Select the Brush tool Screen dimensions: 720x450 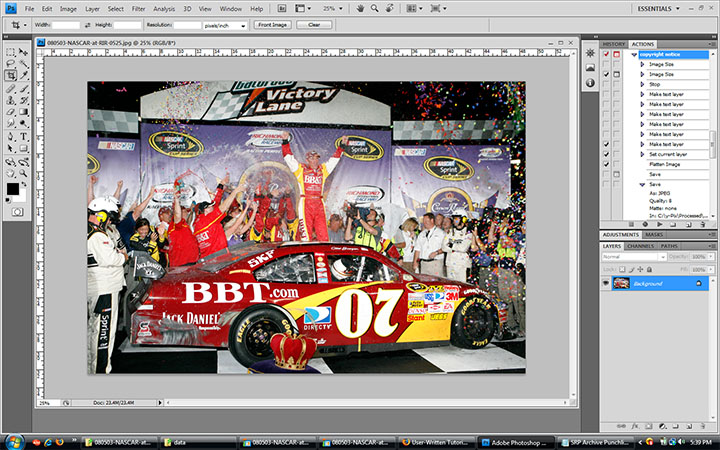click(23, 89)
